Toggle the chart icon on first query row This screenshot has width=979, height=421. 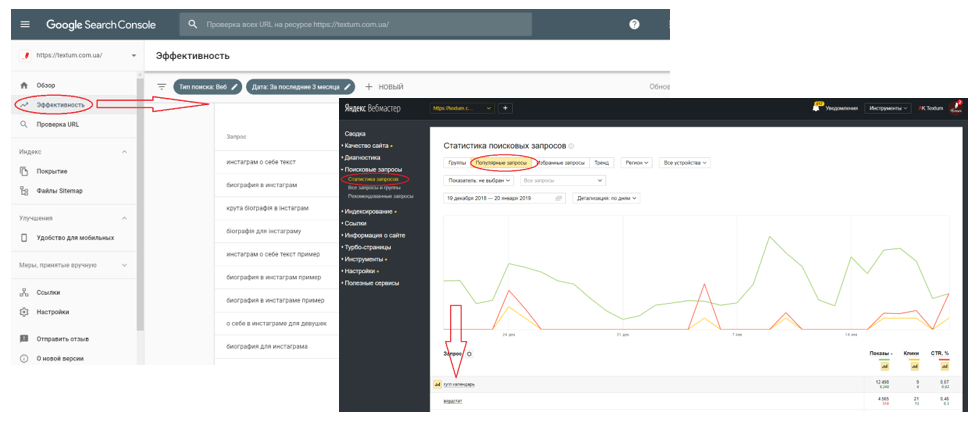coord(438,384)
